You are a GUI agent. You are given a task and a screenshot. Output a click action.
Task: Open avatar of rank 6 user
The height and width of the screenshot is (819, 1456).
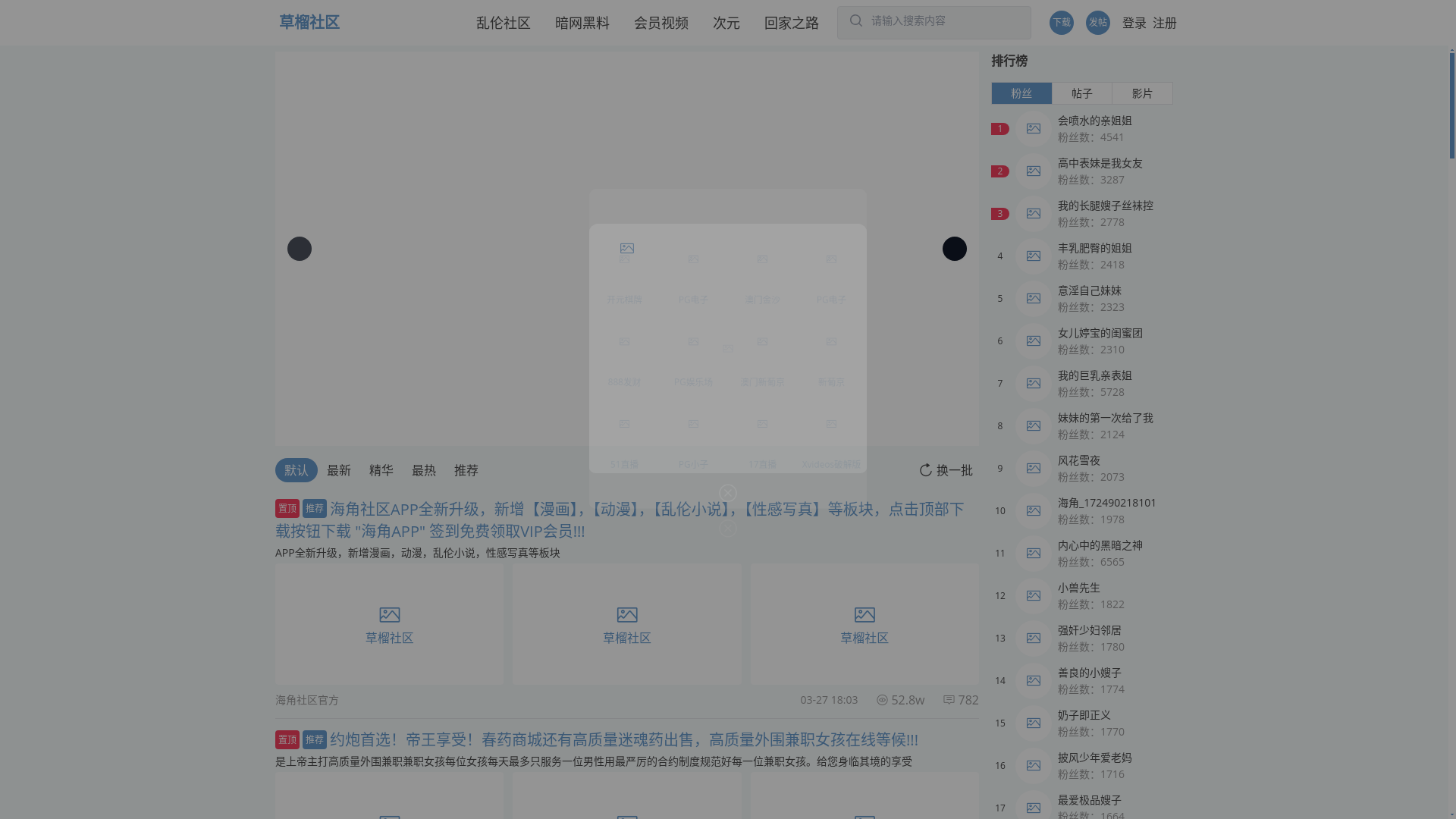pyautogui.click(x=1034, y=341)
